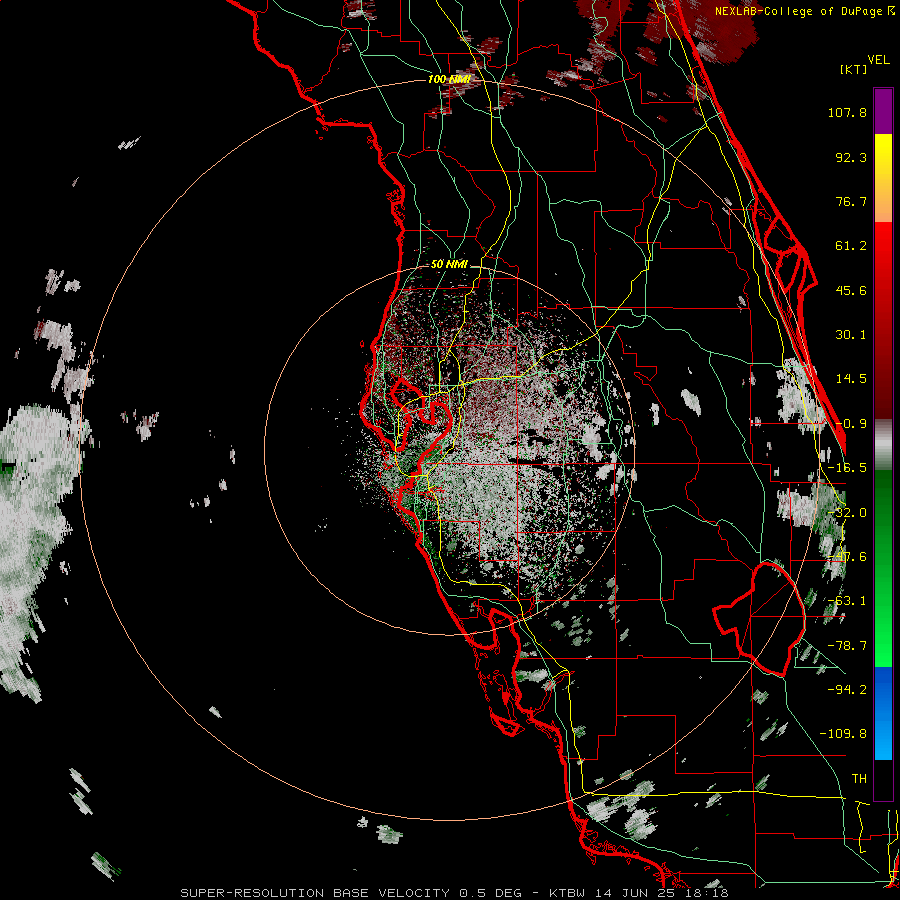Pick the blue segment of the color bar
The width and height of the screenshot is (900, 900).
tap(883, 713)
